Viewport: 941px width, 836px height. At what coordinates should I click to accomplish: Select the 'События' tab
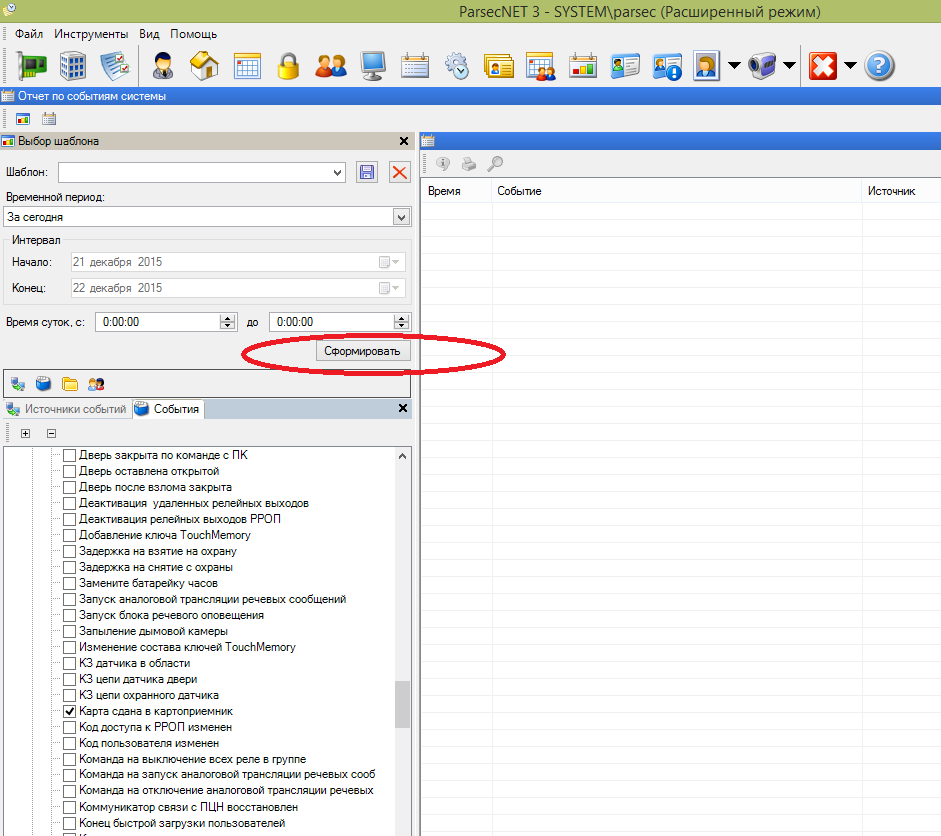pyautogui.click(x=168, y=409)
